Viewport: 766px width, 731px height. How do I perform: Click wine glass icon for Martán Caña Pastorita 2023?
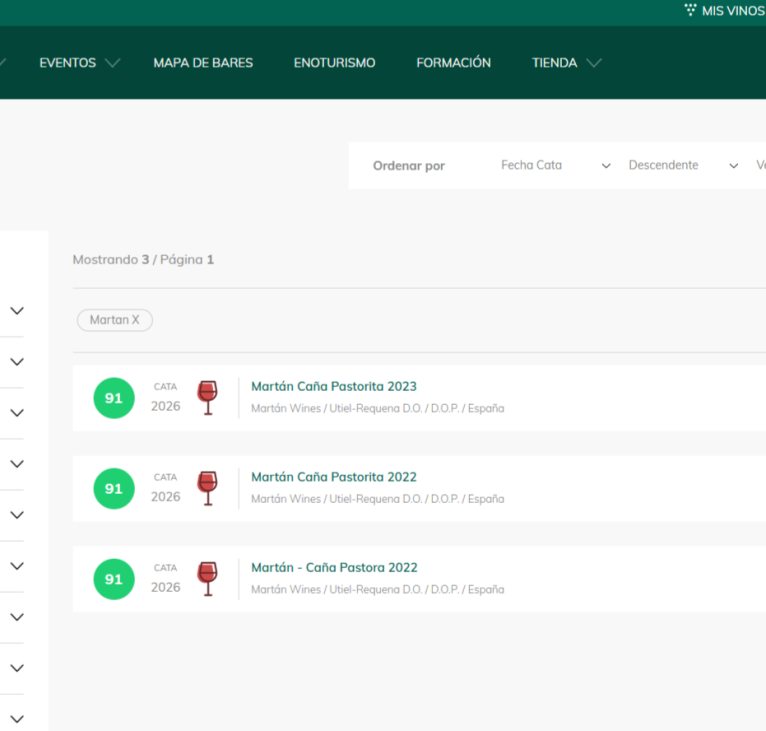[207, 398]
